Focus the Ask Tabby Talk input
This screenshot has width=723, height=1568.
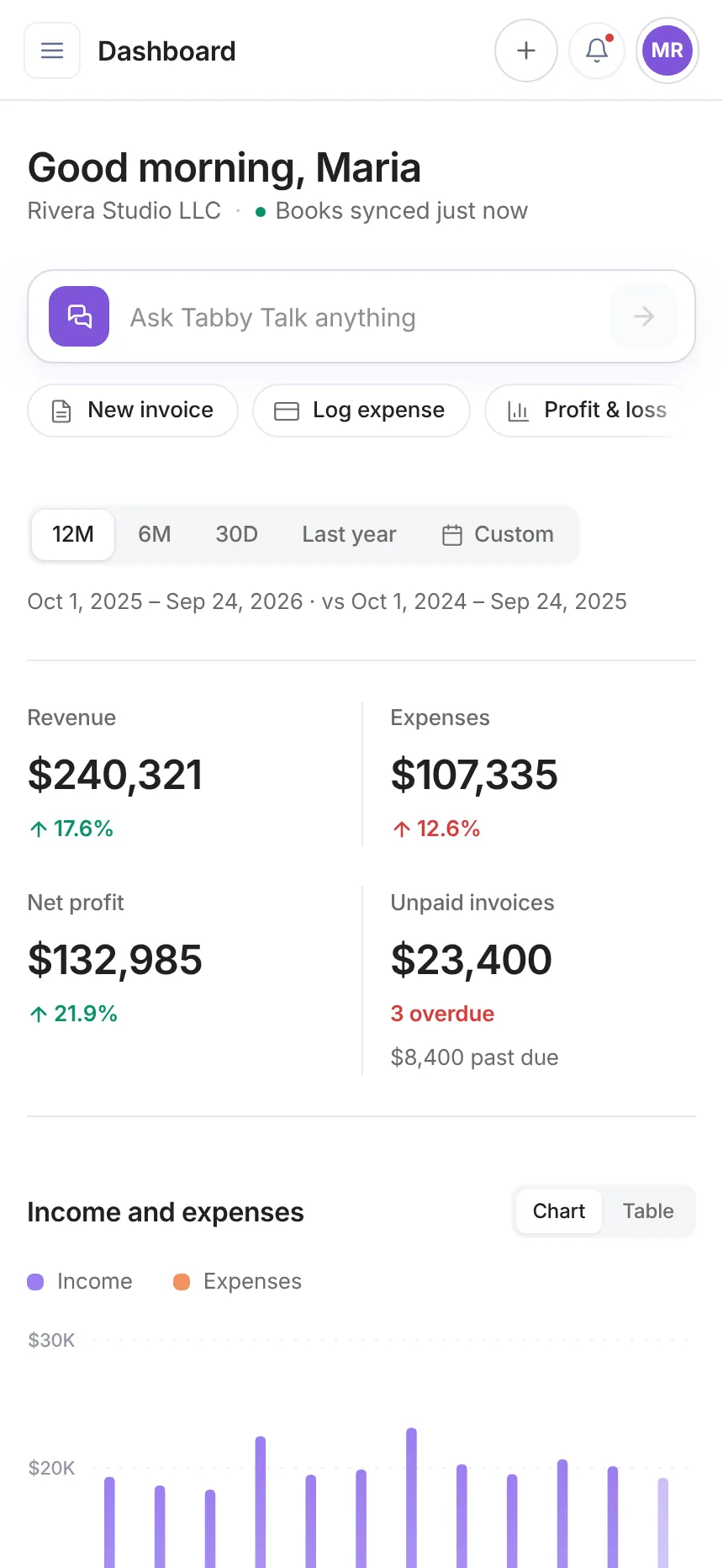pos(361,316)
